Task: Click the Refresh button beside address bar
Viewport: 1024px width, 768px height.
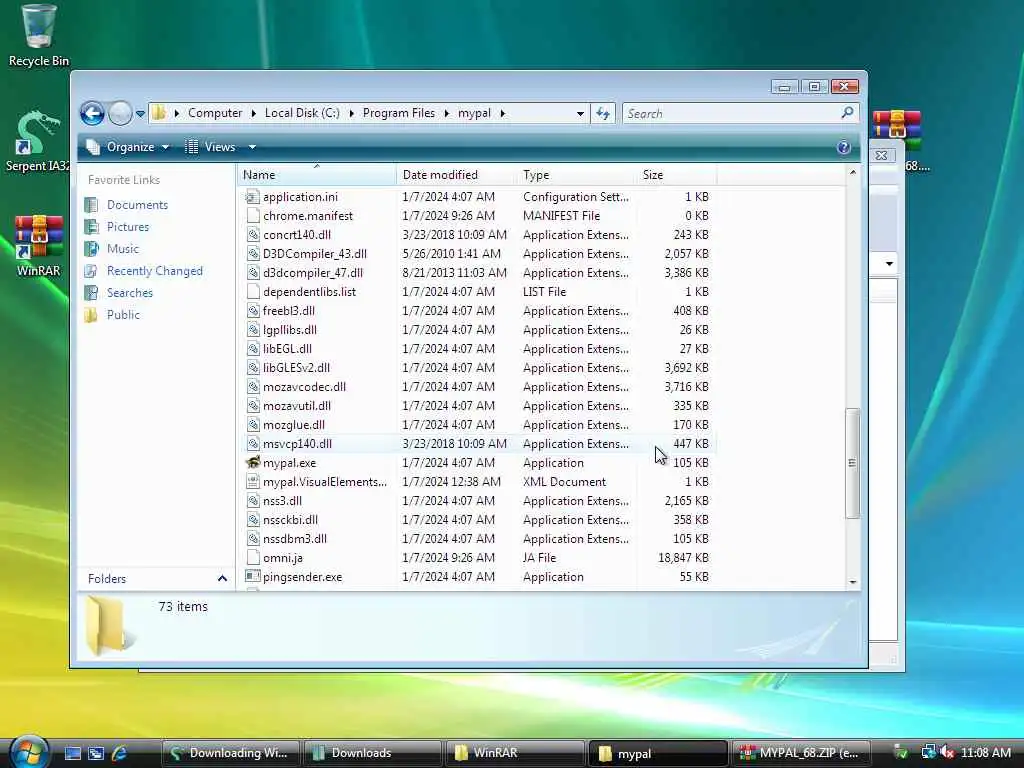Action: pos(603,114)
